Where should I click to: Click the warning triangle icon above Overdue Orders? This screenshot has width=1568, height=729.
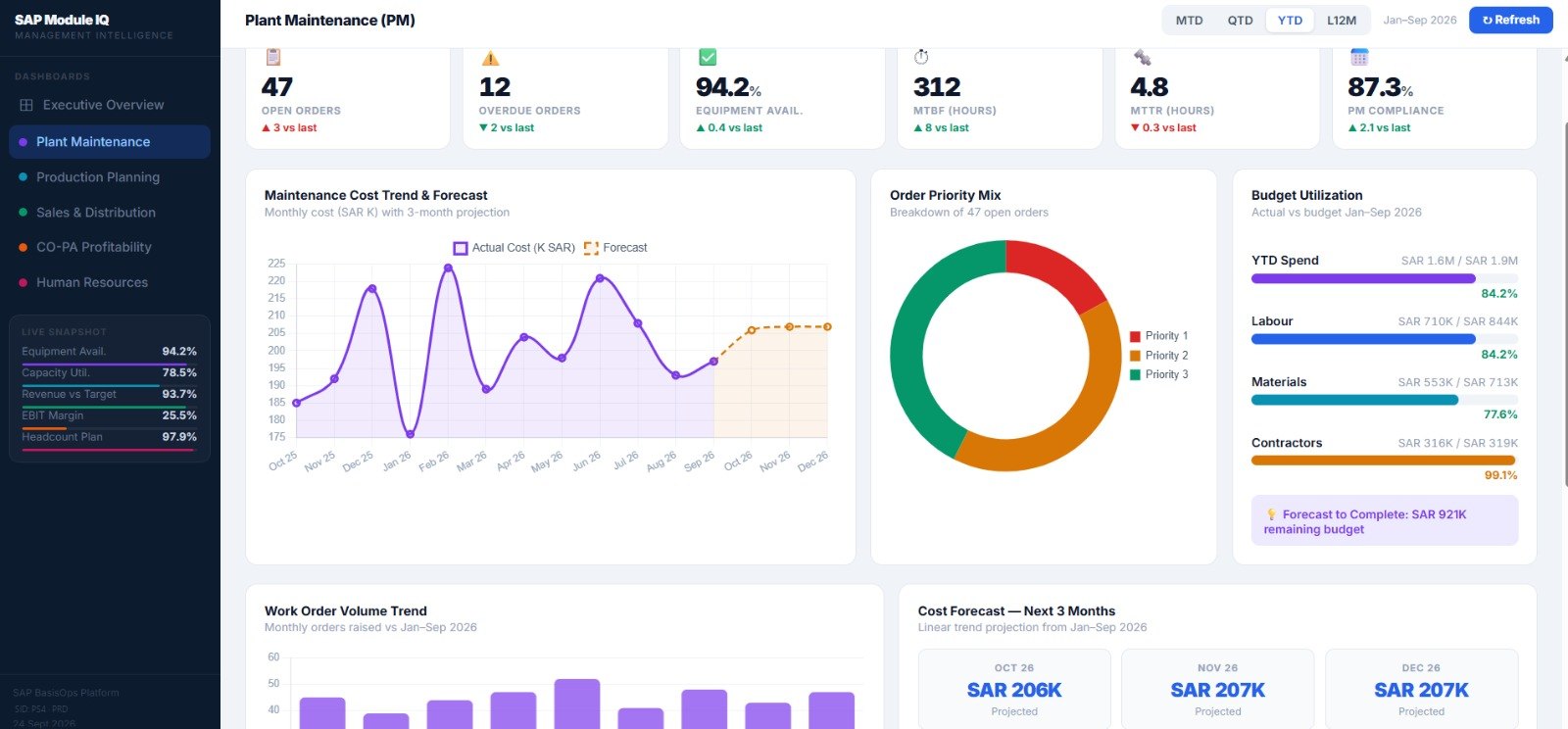pos(490,59)
